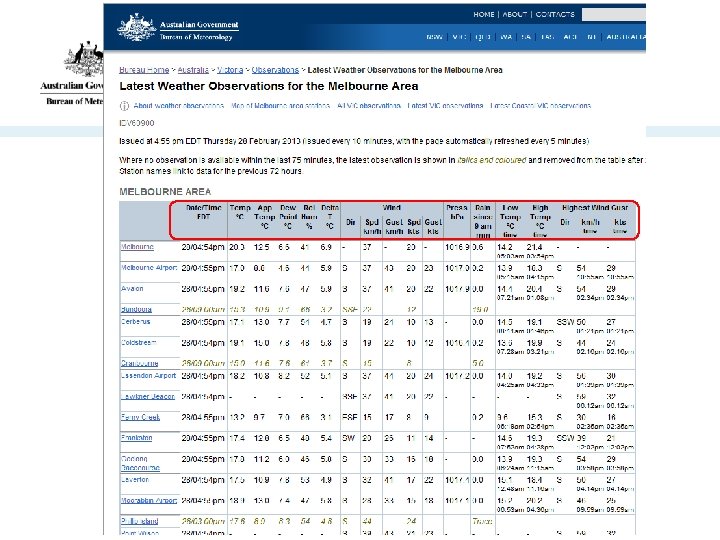Open Latest Coastal VIC observations link
The image size is (720, 540).
tap(540, 106)
